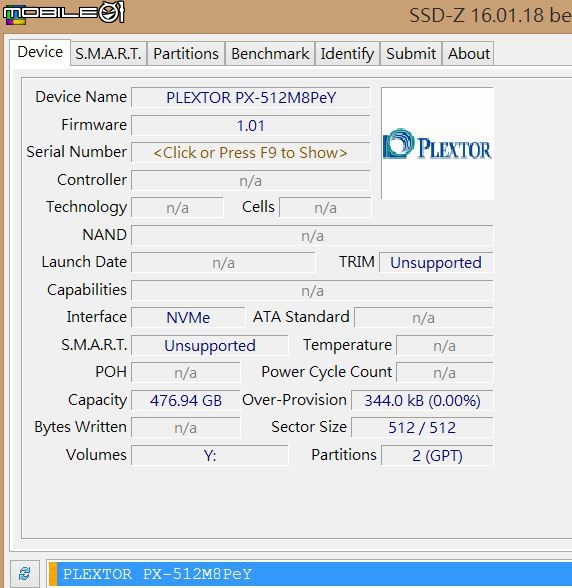Open the About tab
The height and width of the screenshot is (588, 572).
click(468, 54)
